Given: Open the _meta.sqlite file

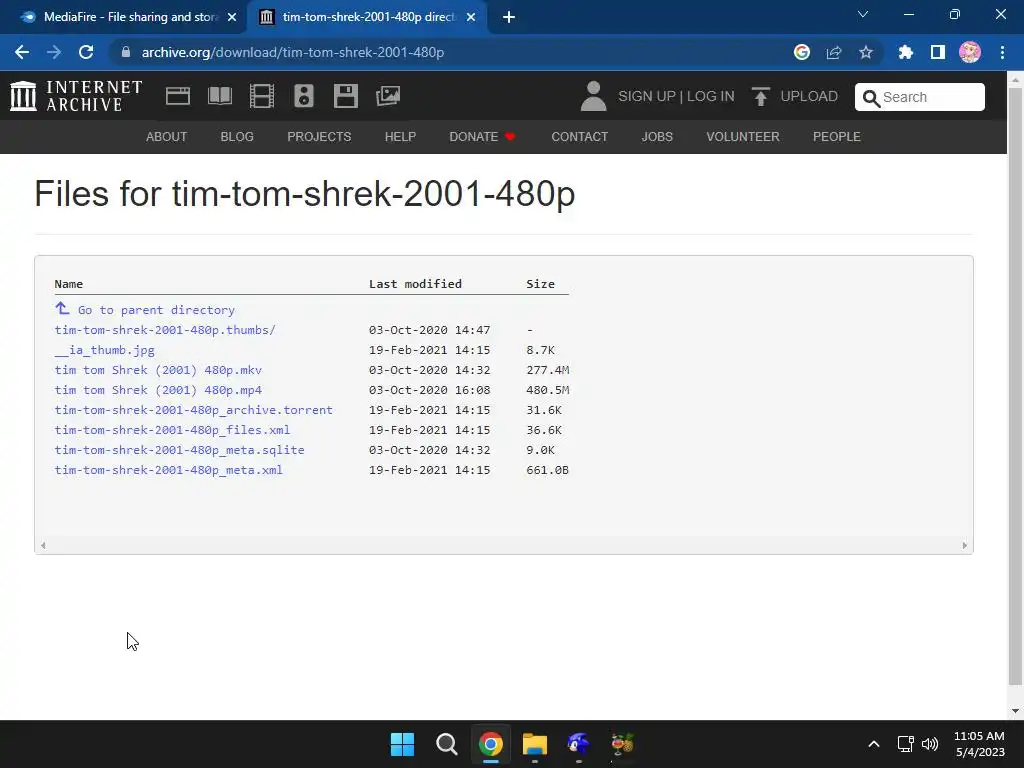Looking at the screenshot, I should [180, 450].
